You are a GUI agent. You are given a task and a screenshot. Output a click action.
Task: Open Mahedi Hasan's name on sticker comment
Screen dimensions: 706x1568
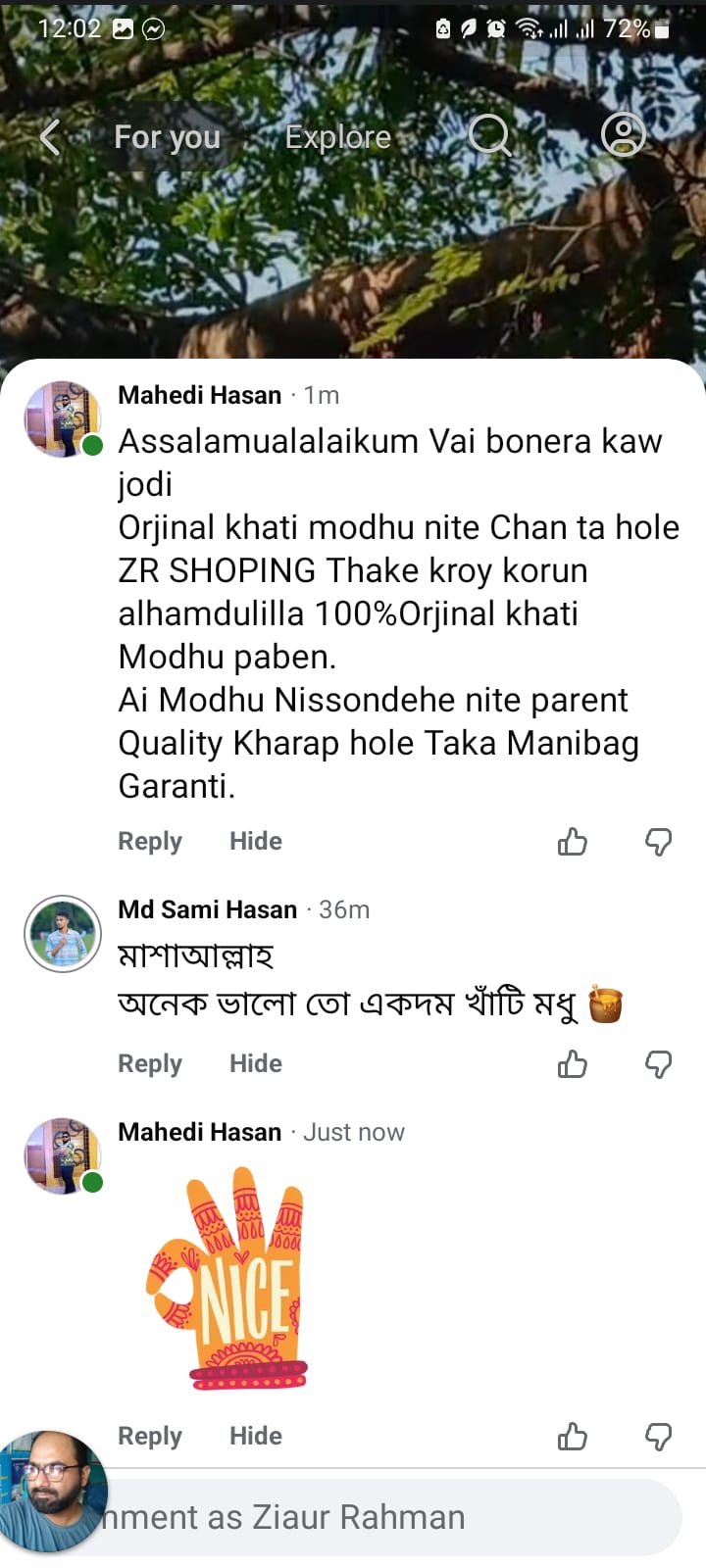[x=199, y=1132]
